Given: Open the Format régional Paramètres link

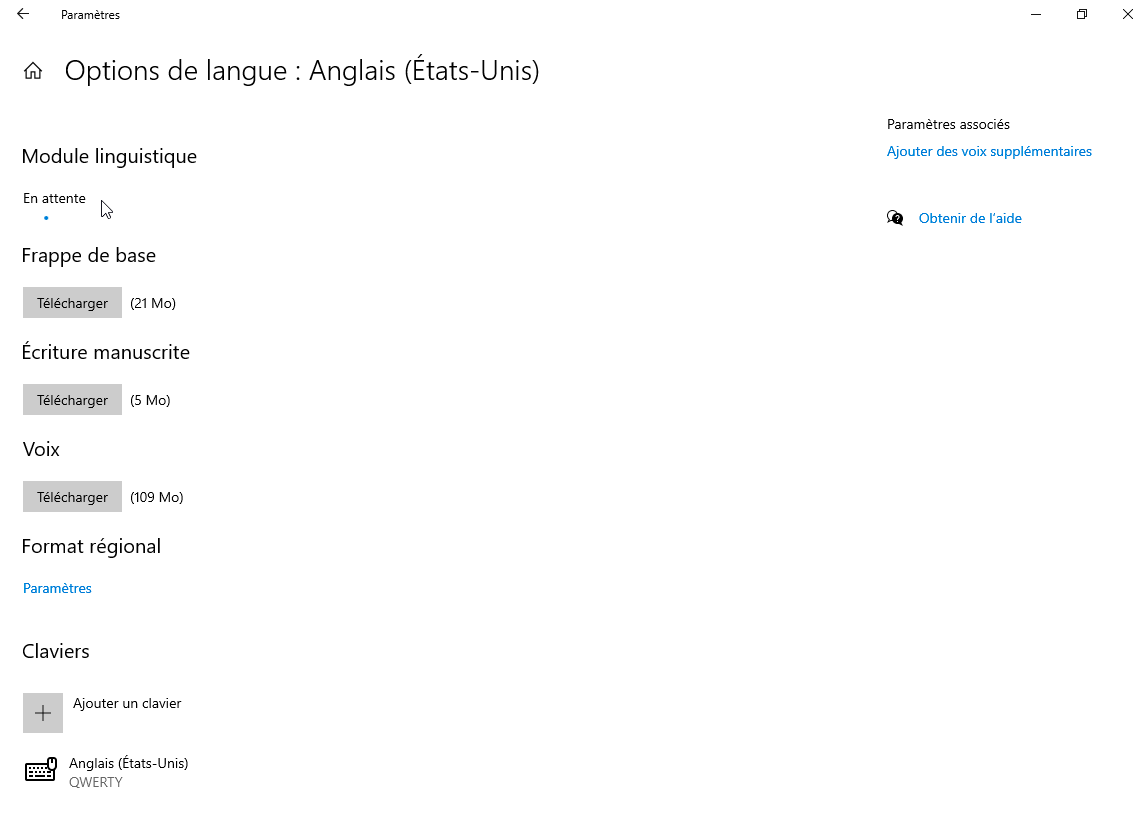Looking at the screenshot, I should [x=57, y=588].
